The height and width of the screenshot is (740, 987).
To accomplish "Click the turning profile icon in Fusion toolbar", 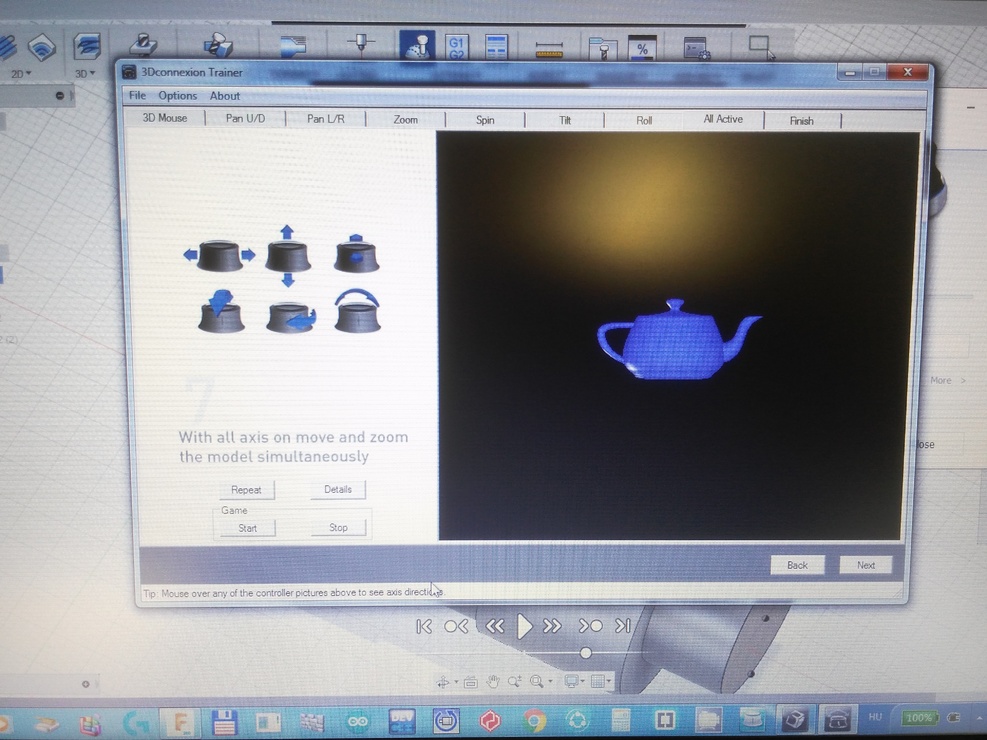I will click(293, 46).
